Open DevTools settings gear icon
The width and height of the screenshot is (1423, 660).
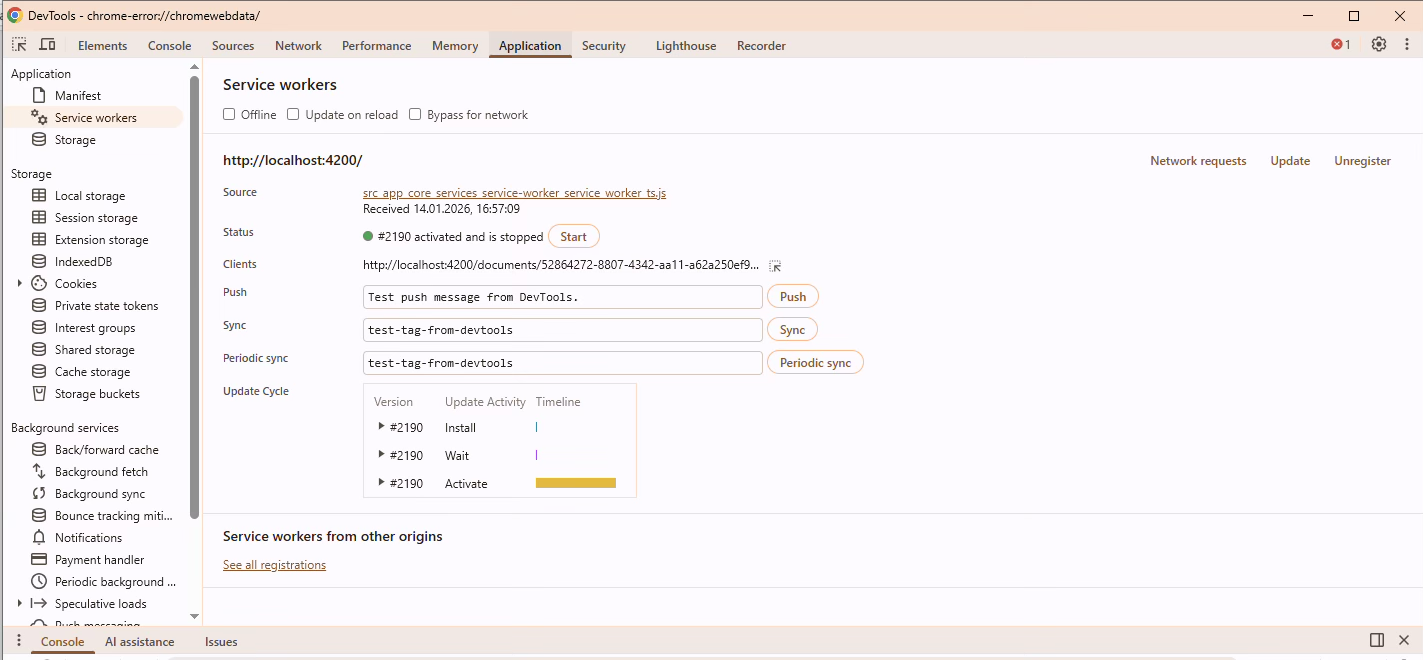point(1379,44)
